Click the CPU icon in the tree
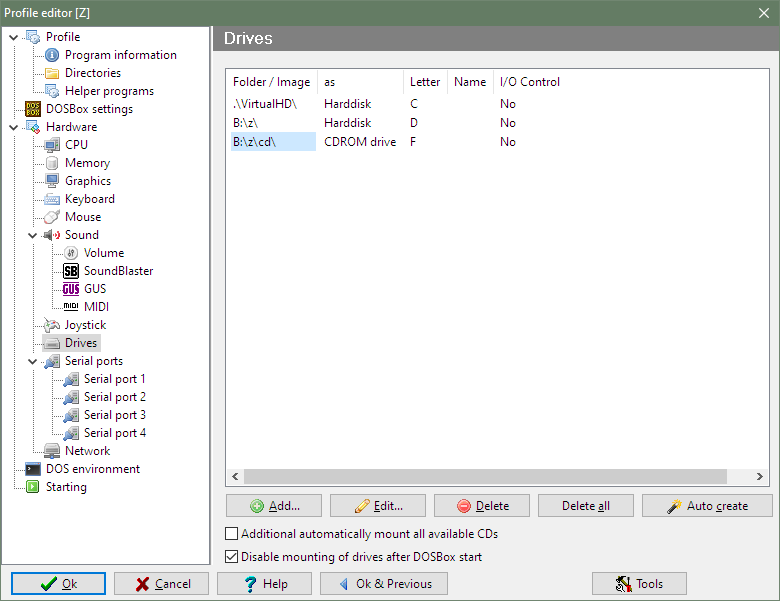780x601 pixels. point(52,145)
